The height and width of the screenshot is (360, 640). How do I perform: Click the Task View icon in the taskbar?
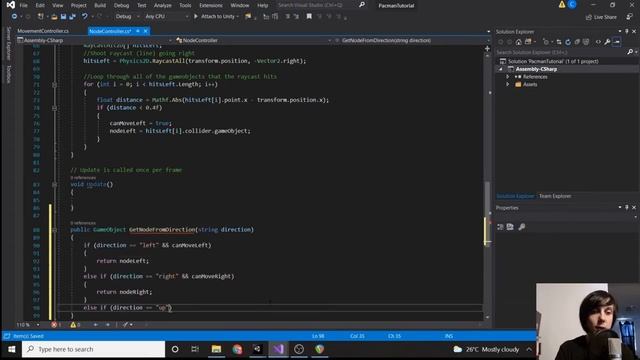pos(195,349)
